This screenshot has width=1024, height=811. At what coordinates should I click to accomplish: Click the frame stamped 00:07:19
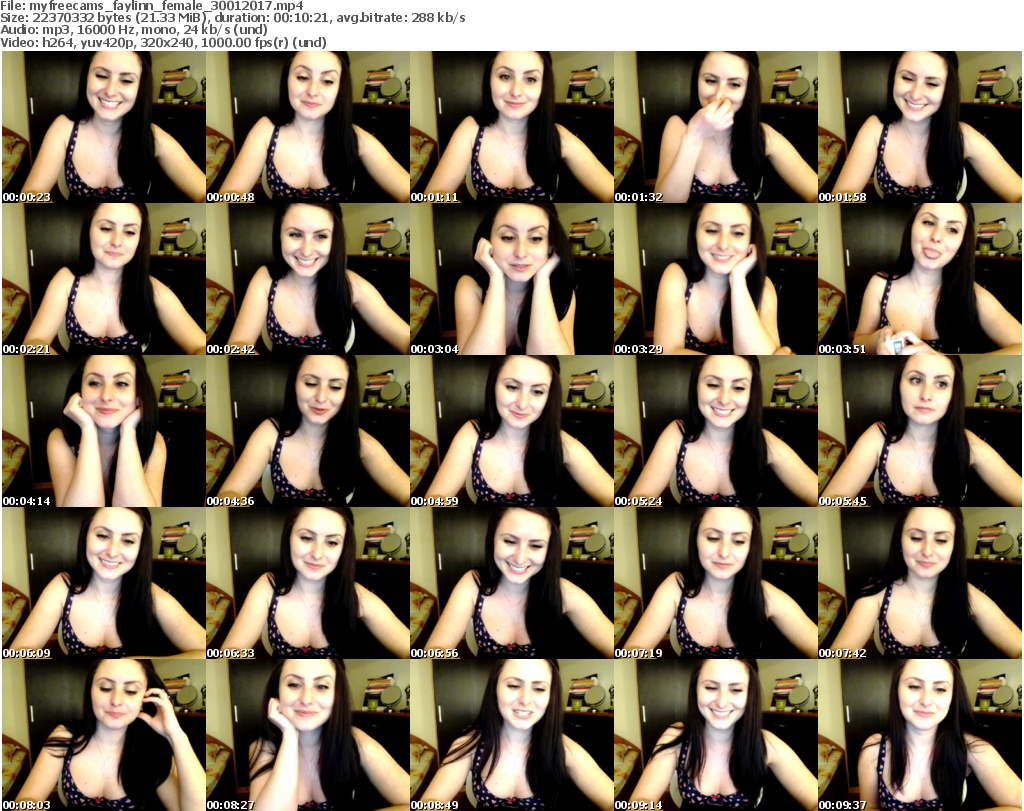pos(716,583)
